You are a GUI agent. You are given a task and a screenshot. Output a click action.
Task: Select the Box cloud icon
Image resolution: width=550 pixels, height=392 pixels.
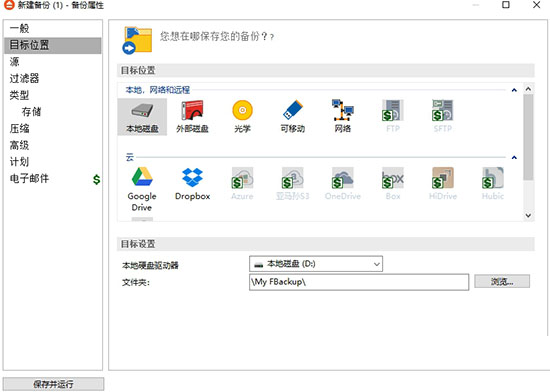(393, 184)
